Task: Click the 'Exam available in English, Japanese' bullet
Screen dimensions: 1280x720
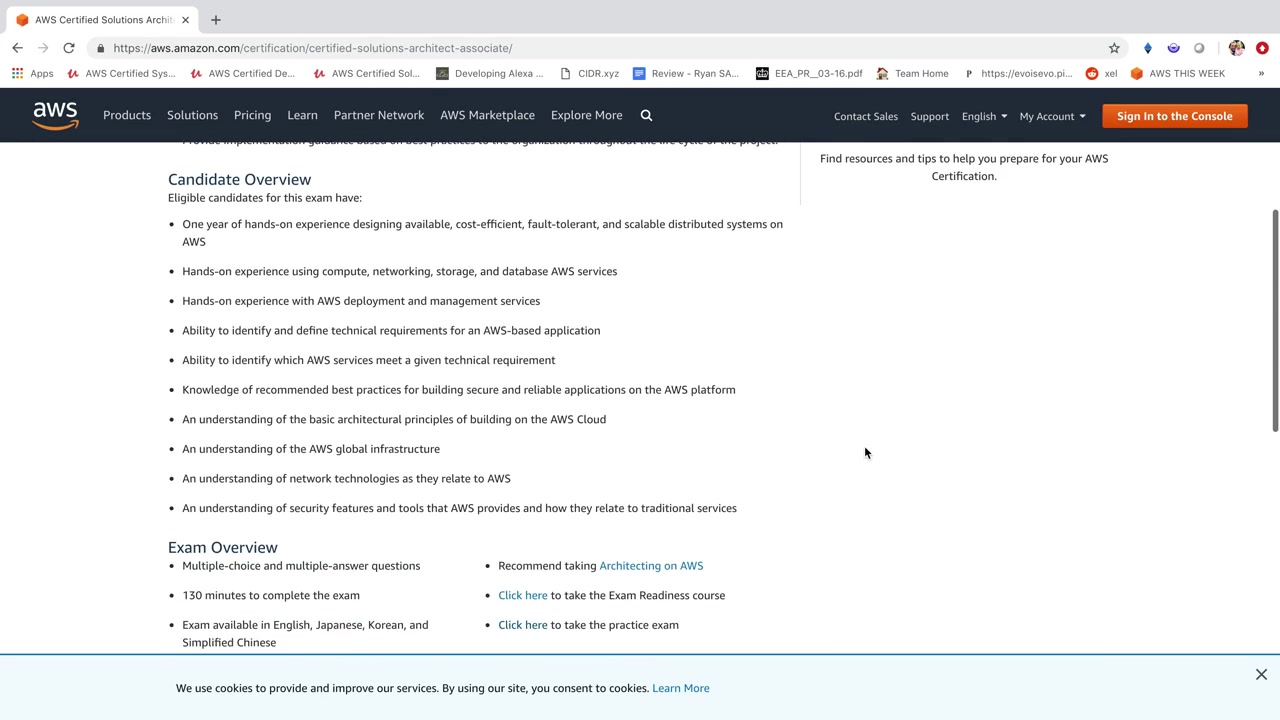Action: coord(305,634)
